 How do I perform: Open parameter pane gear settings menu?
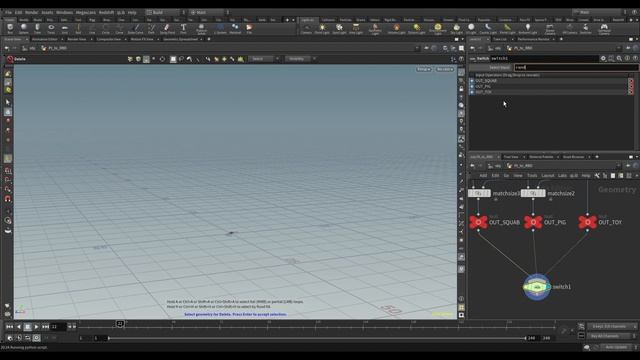tap(603, 59)
